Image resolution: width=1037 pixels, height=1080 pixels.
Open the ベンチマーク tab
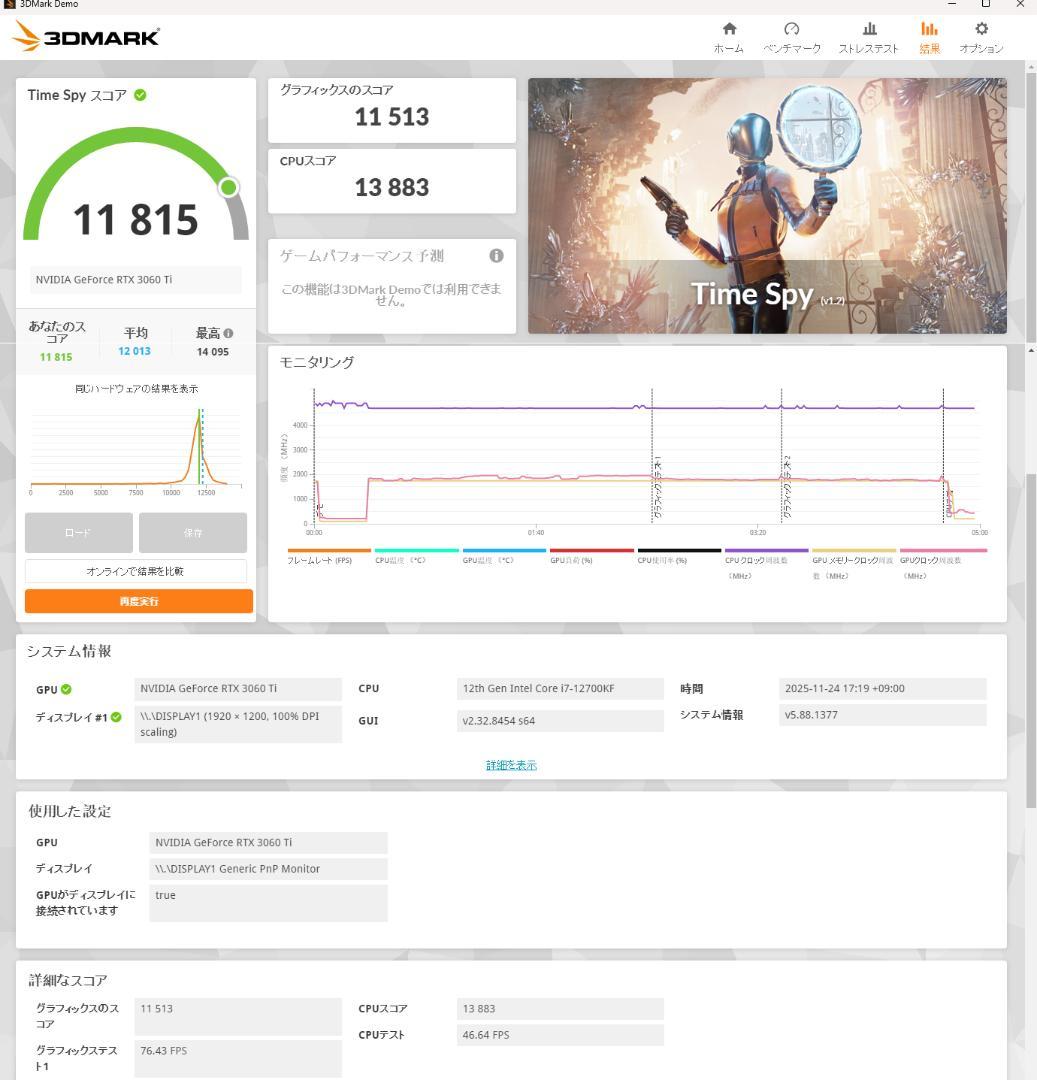pyautogui.click(x=792, y=31)
